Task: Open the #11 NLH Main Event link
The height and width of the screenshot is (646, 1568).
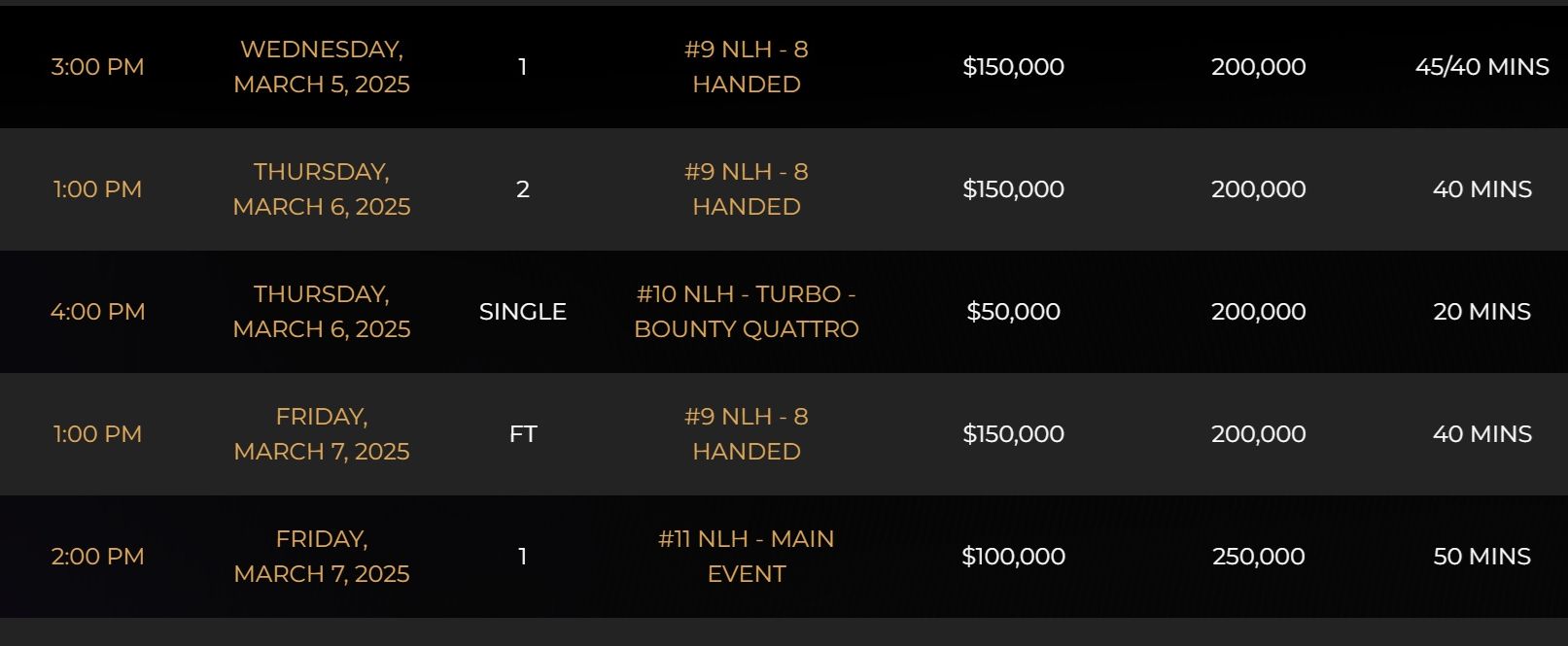Action: click(x=747, y=557)
